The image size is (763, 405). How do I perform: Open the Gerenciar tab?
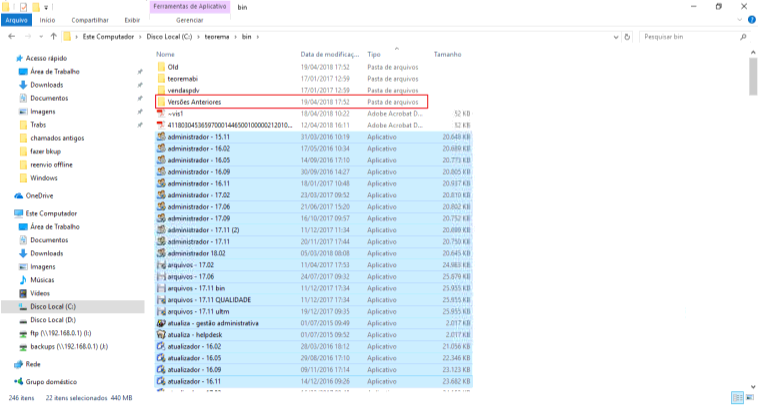[190, 20]
